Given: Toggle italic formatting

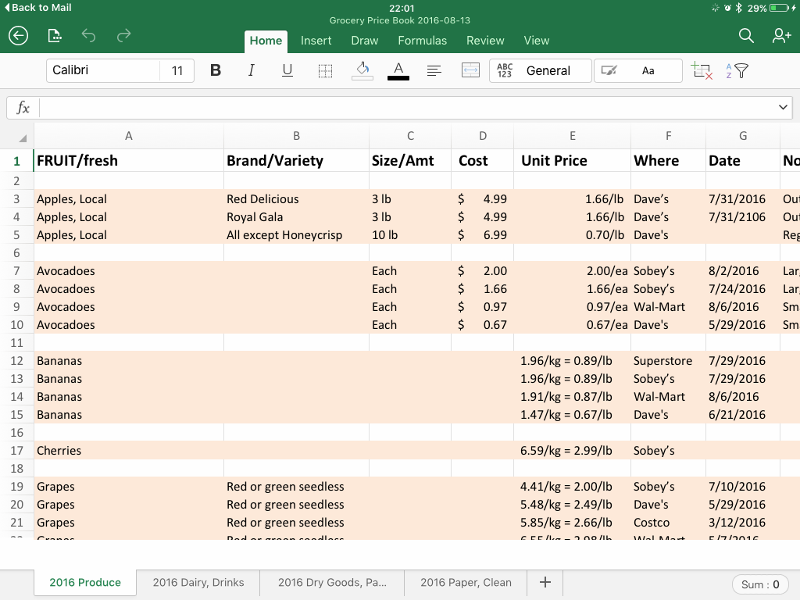Looking at the screenshot, I should 251,71.
